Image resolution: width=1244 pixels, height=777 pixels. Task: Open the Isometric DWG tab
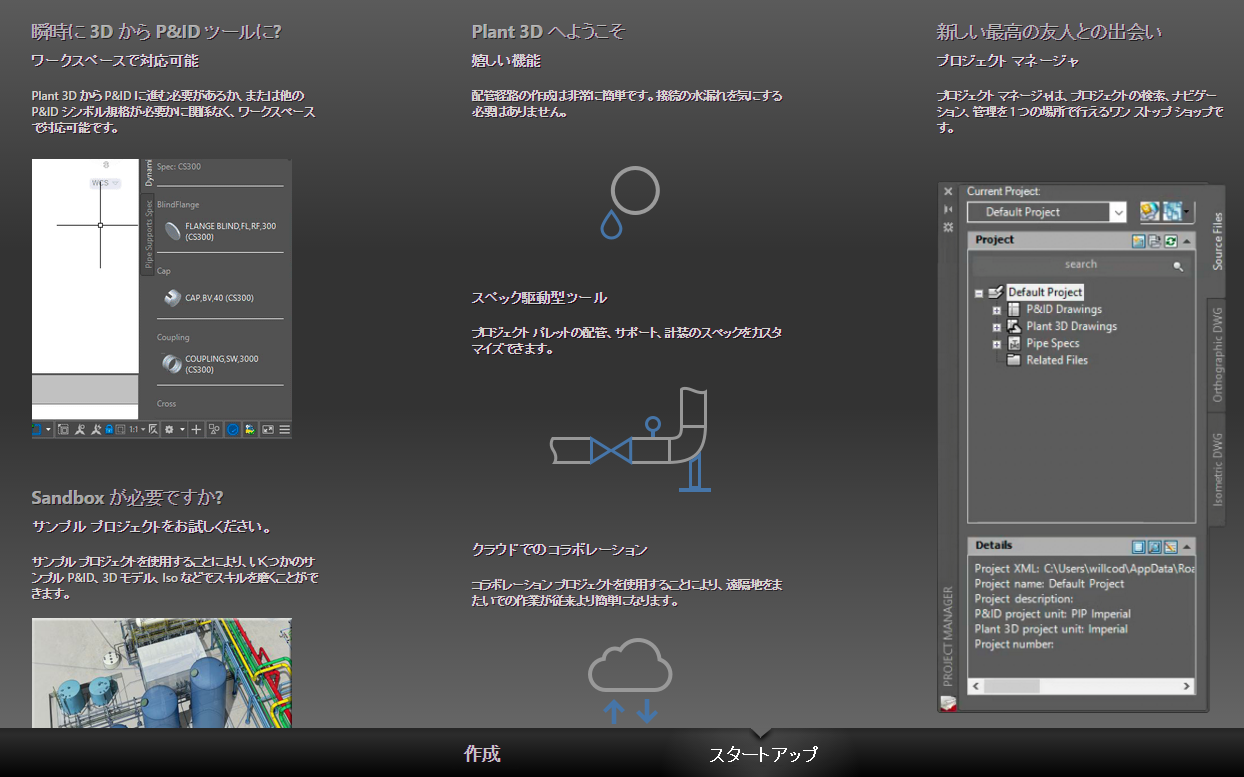(x=1218, y=468)
